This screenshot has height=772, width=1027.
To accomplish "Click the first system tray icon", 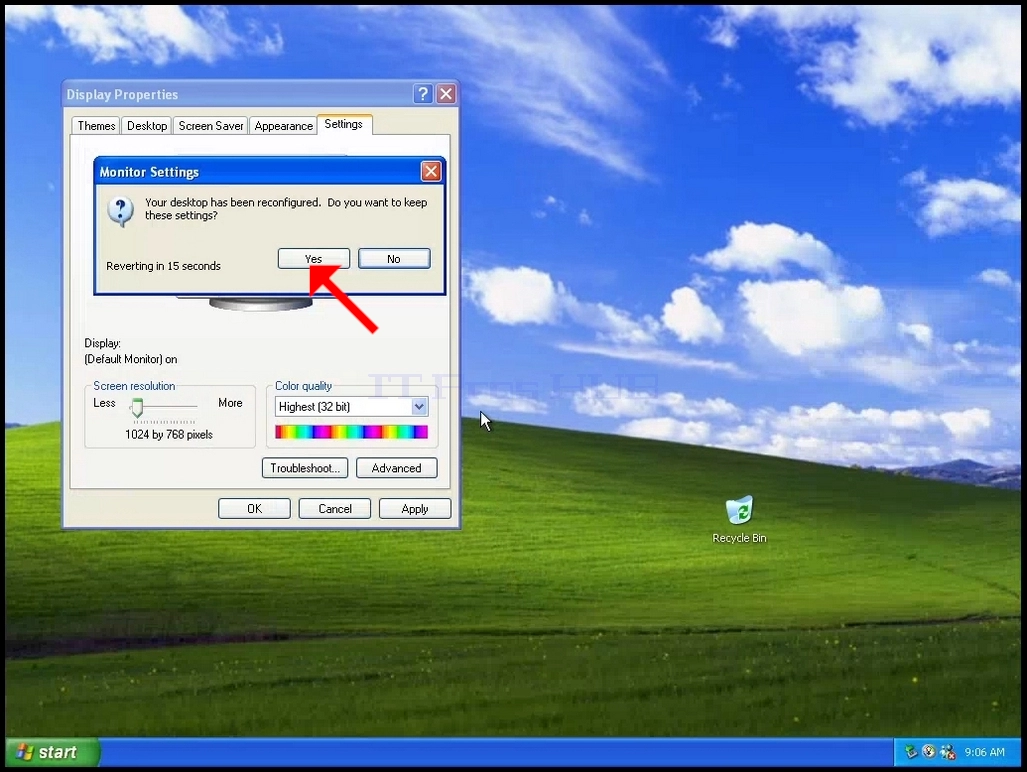I will tap(910, 752).
